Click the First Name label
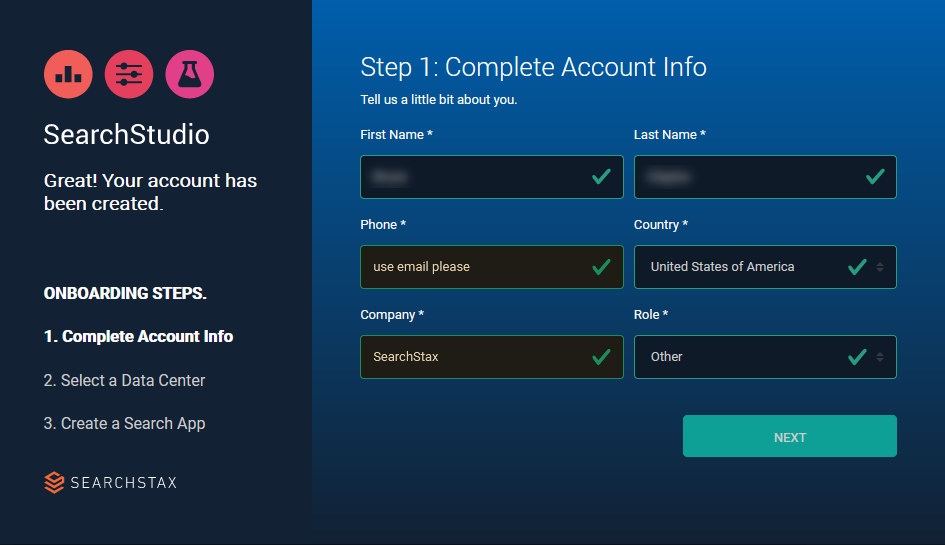 coord(397,135)
